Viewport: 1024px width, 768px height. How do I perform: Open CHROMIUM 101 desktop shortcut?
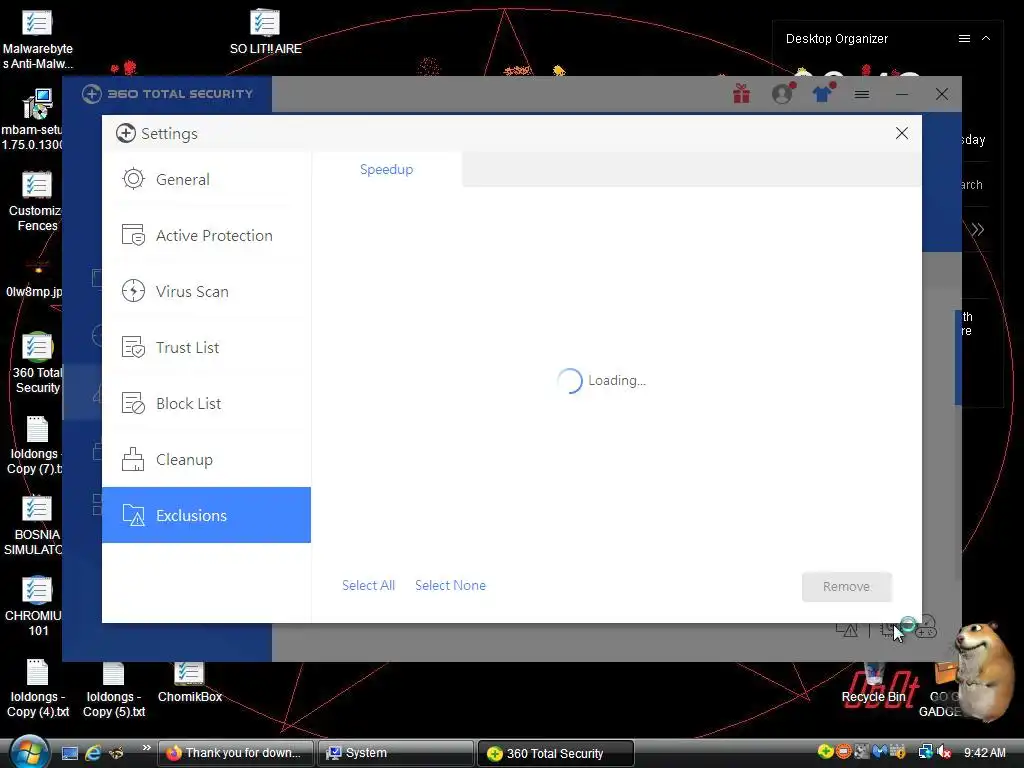[x=35, y=606]
